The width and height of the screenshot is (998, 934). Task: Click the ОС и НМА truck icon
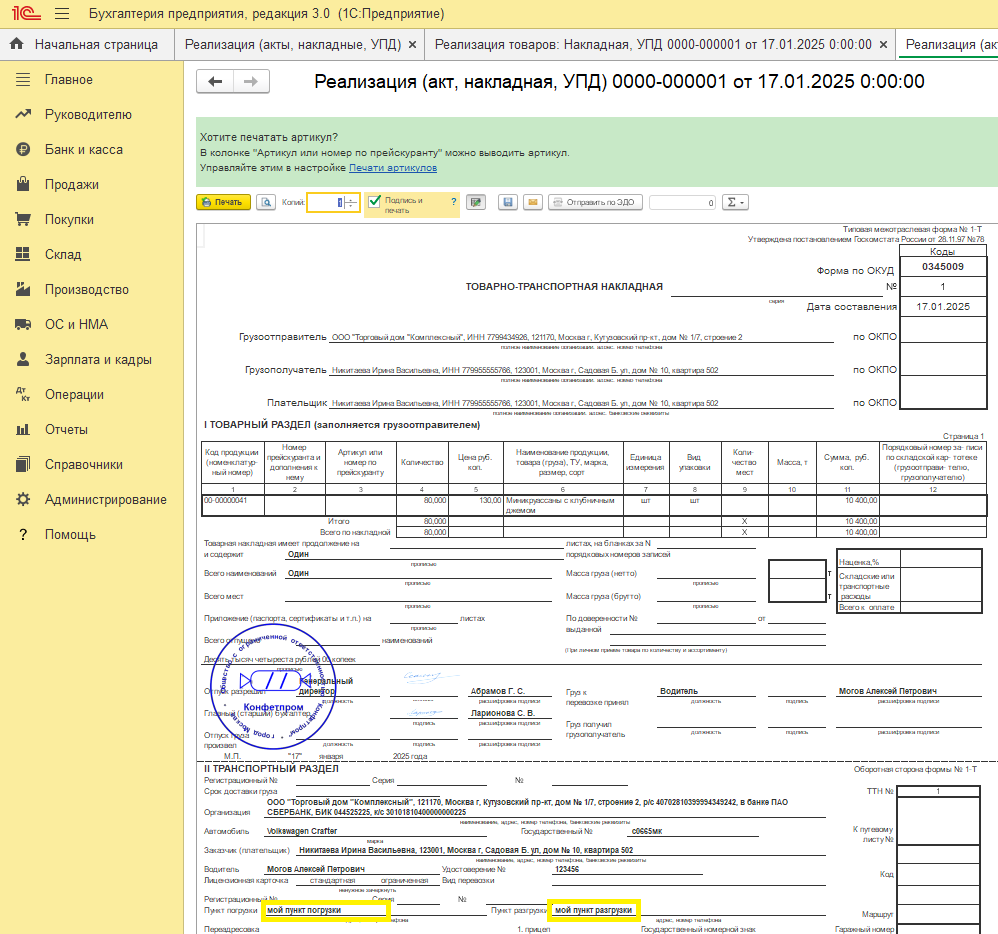[23, 324]
